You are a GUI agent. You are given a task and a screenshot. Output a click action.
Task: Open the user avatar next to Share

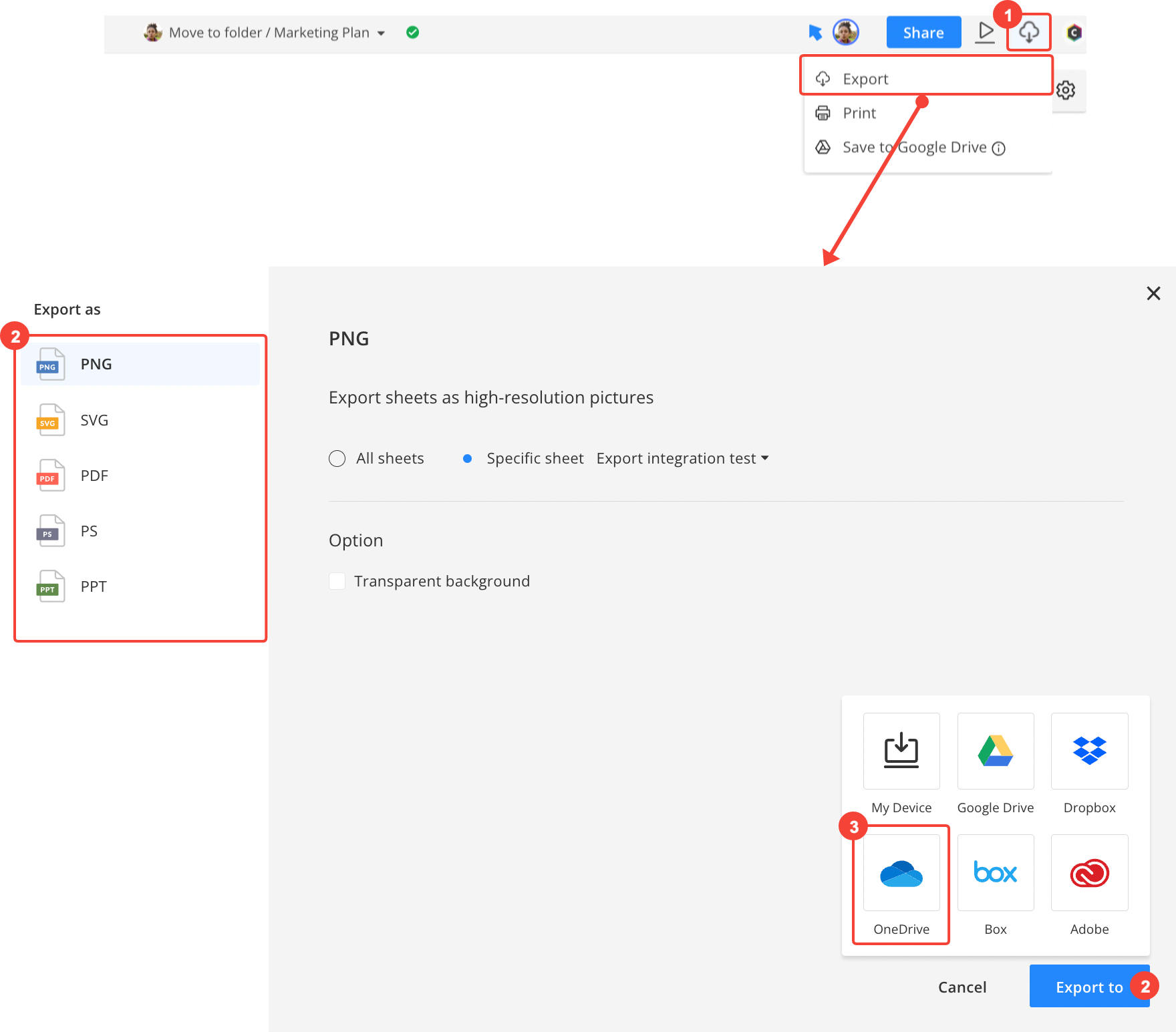[846, 32]
